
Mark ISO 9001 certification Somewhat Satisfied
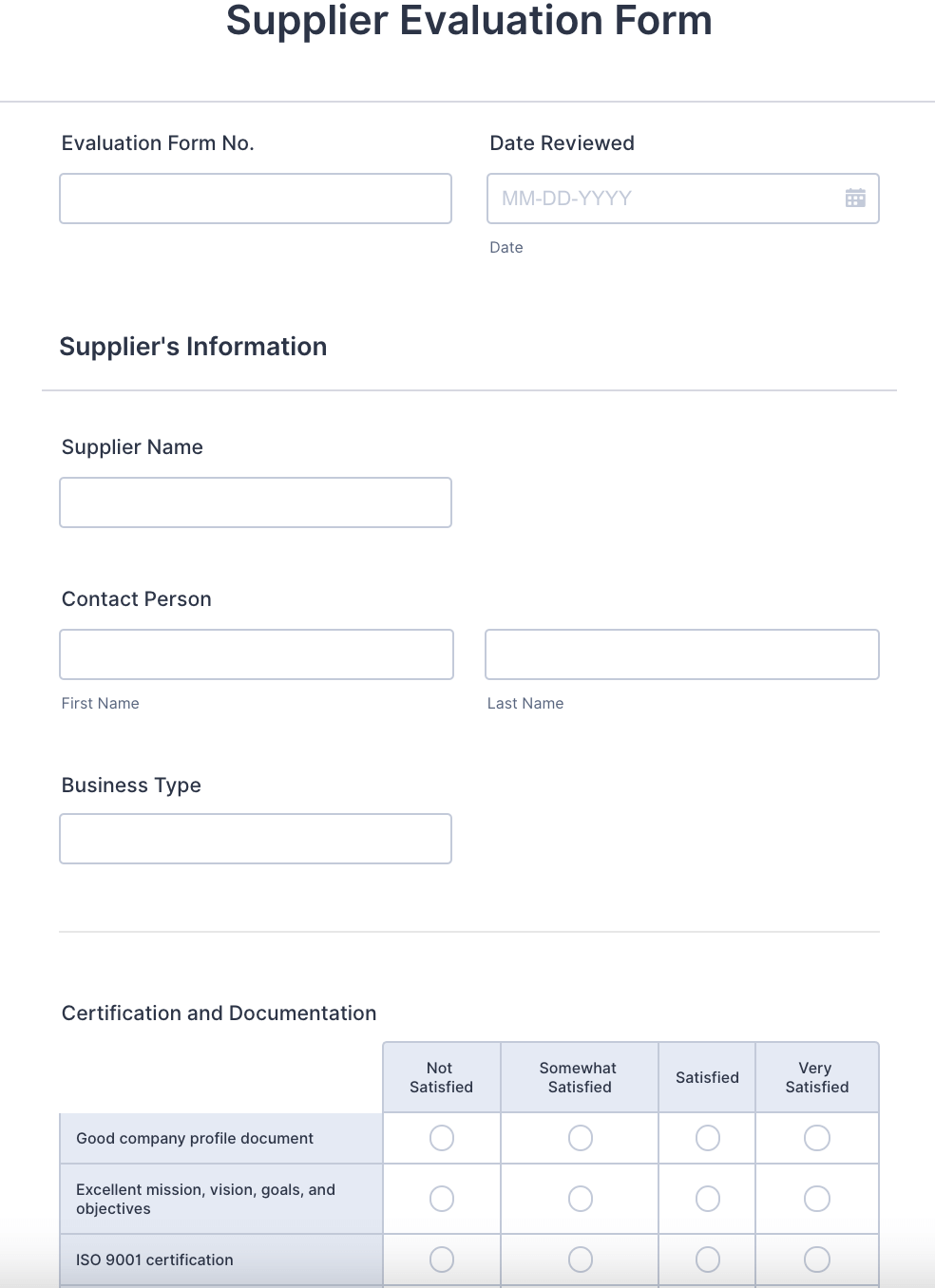[x=581, y=1260]
